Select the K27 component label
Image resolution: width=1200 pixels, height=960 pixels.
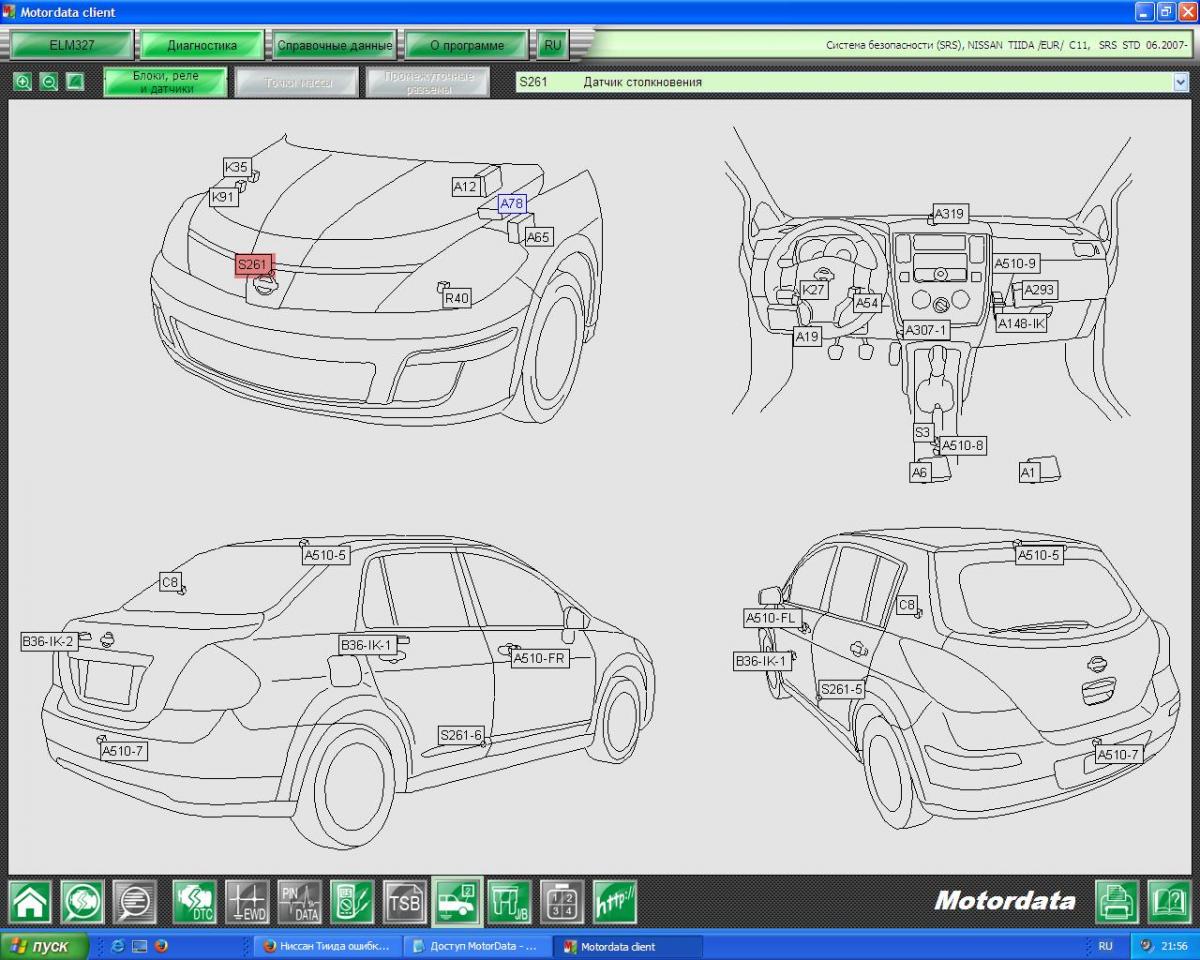click(x=814, y=290)
